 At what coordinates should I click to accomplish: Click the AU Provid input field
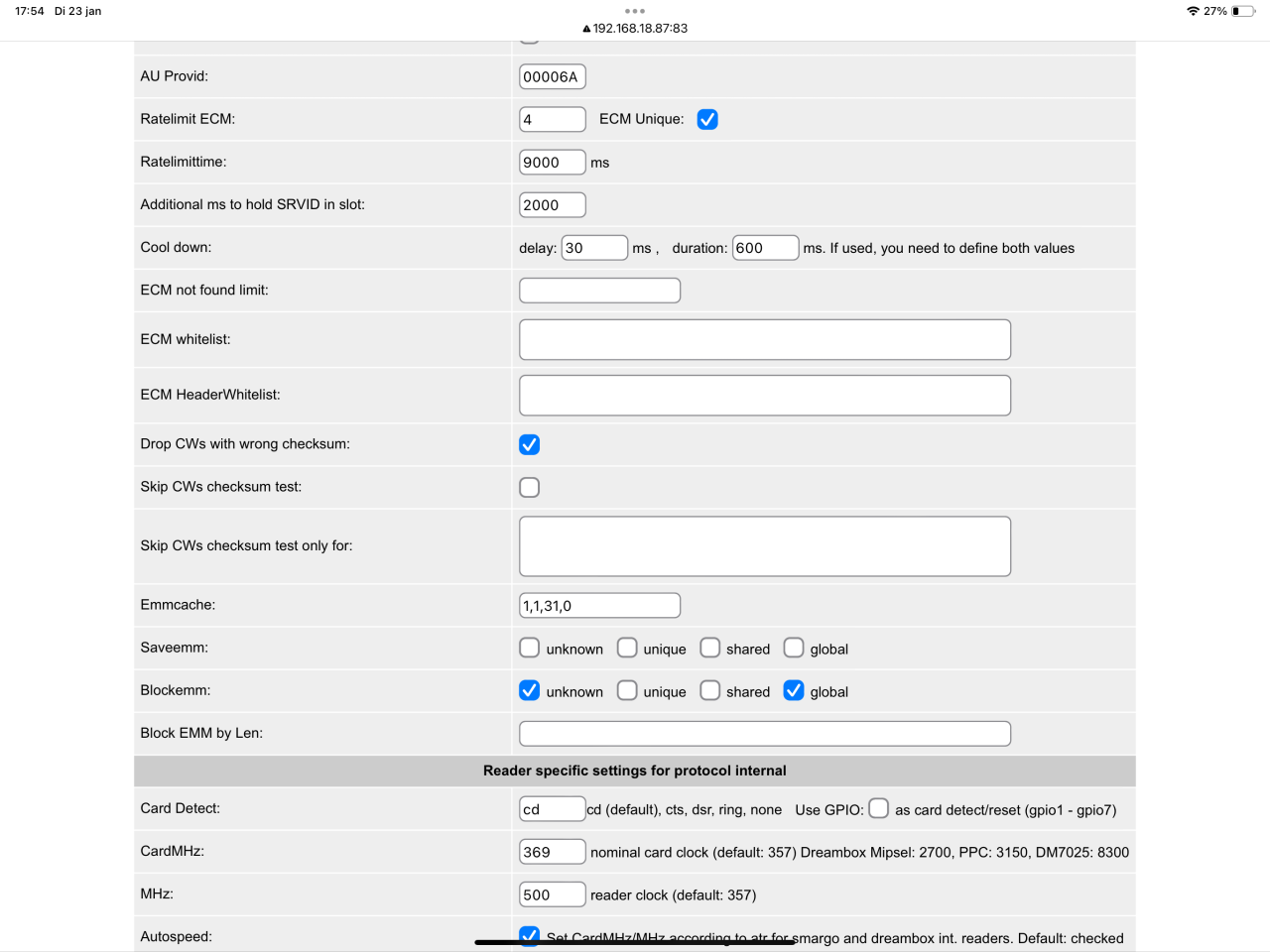point(553,76)
